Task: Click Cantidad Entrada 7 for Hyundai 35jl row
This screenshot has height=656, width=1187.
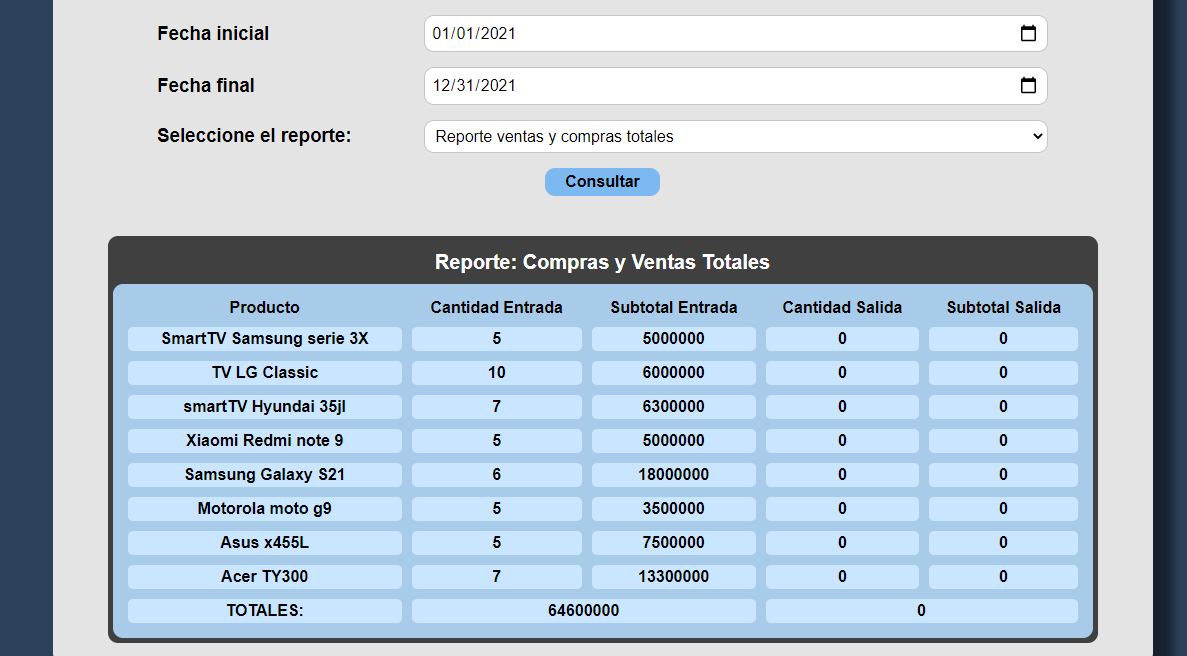Action: 497,407
